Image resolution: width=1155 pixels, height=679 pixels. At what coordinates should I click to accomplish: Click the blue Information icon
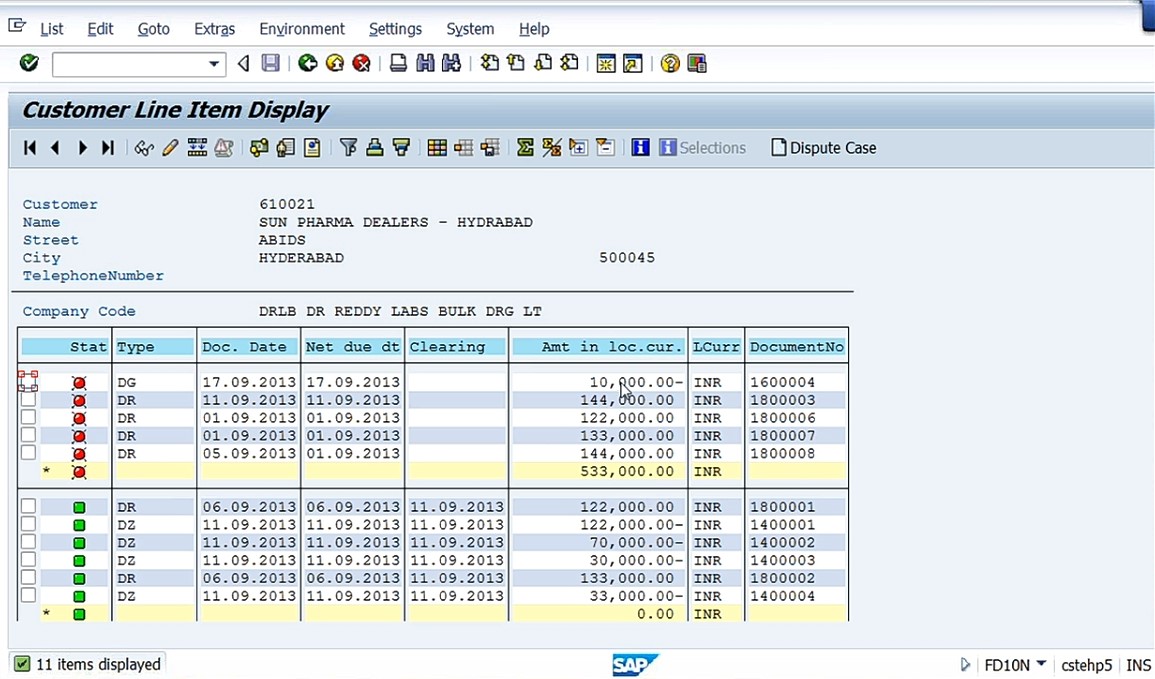coord(640,148)
